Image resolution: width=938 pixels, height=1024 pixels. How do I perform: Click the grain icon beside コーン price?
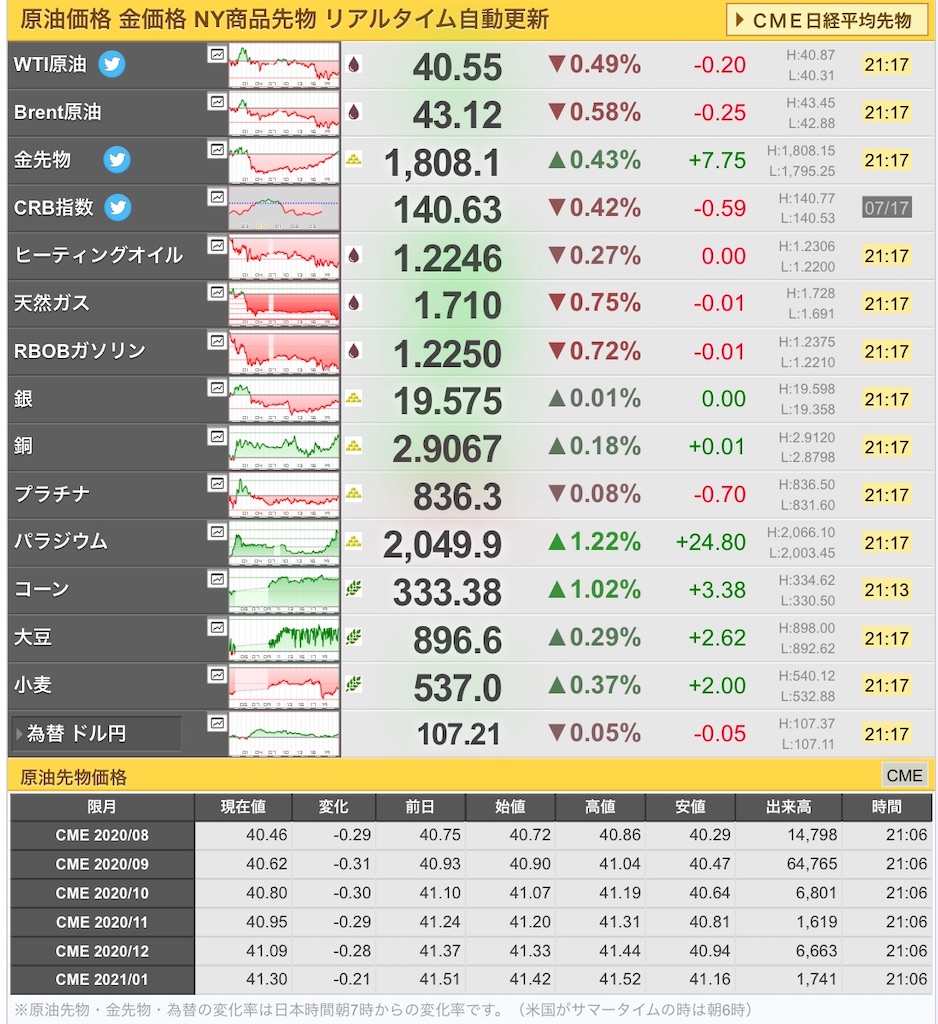point(353,588)
